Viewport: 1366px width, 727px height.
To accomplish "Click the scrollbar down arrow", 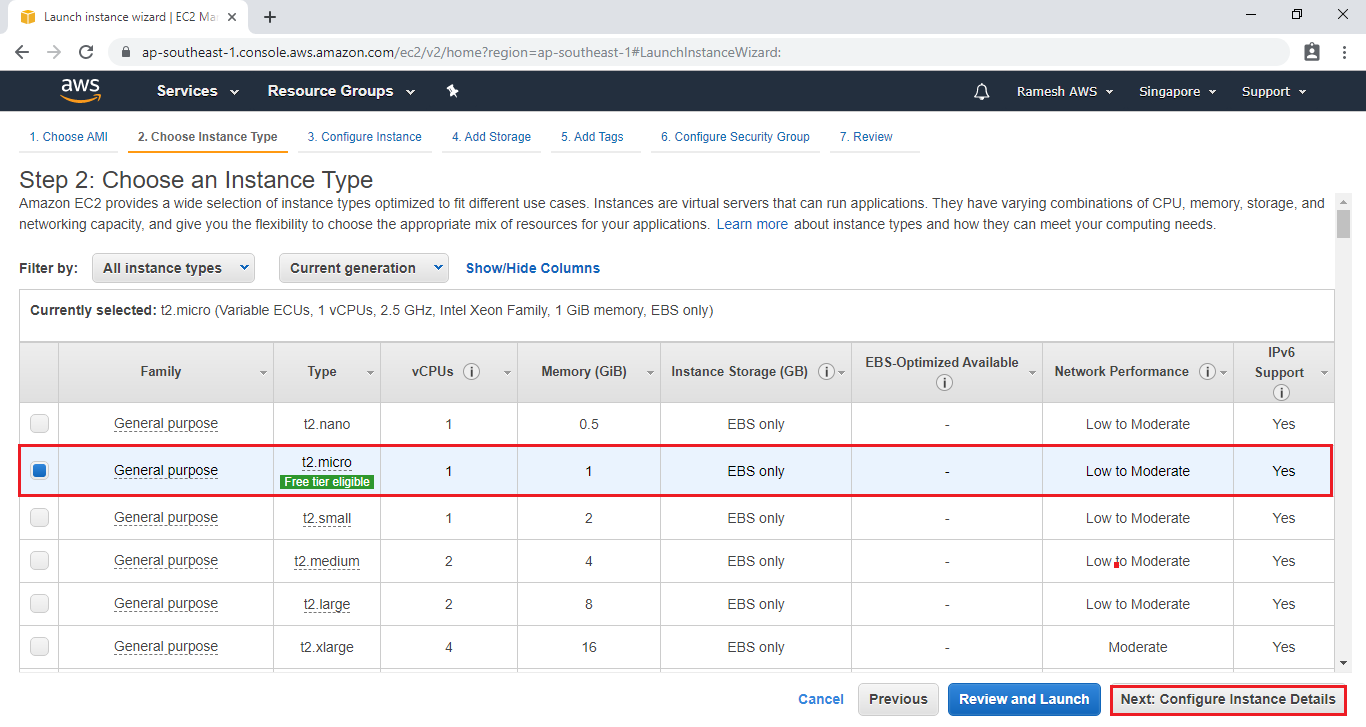I will pyautogui.click(x=1343, y=662).
